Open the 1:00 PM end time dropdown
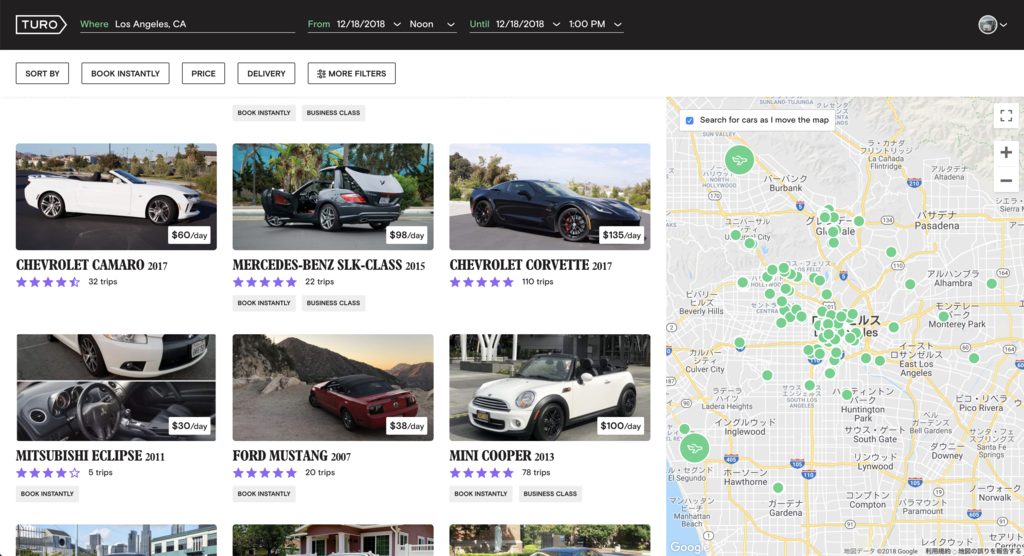This screenshot has width=1024, height=556. pos(595,24)
